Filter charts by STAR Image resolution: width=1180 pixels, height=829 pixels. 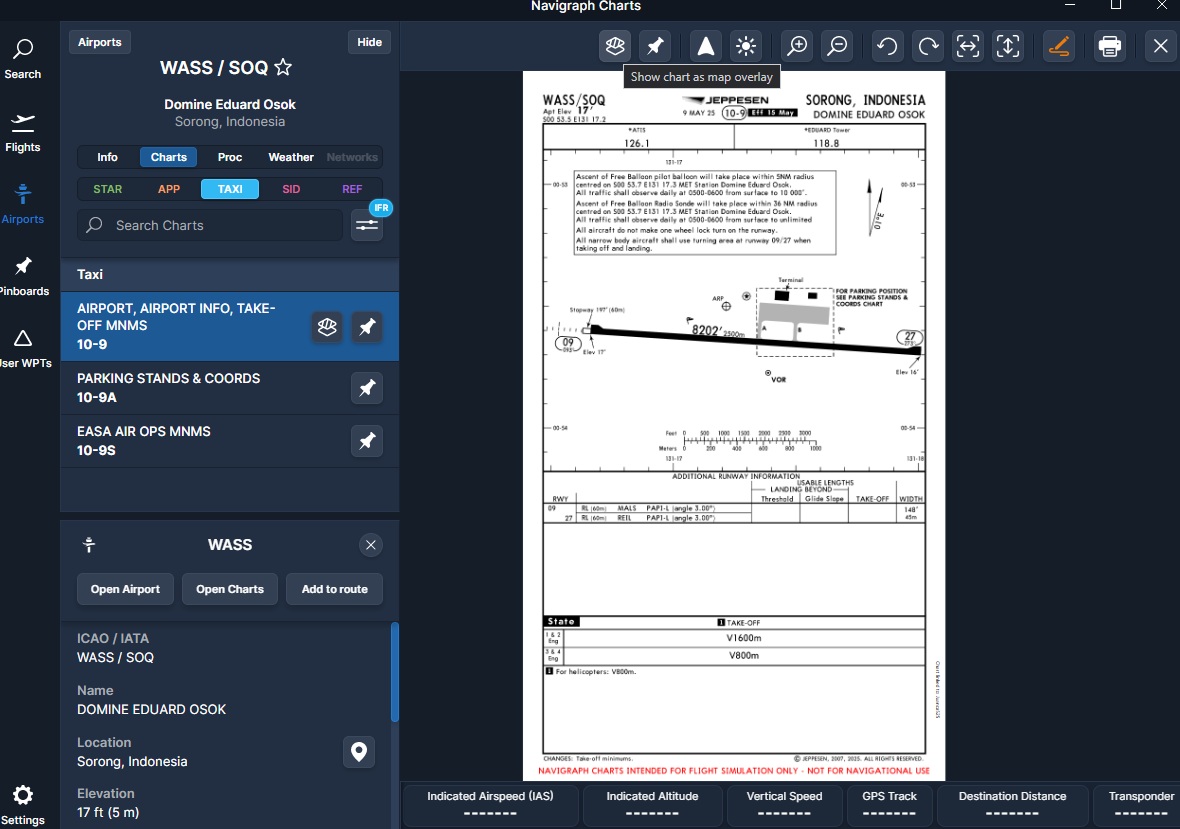108,189
